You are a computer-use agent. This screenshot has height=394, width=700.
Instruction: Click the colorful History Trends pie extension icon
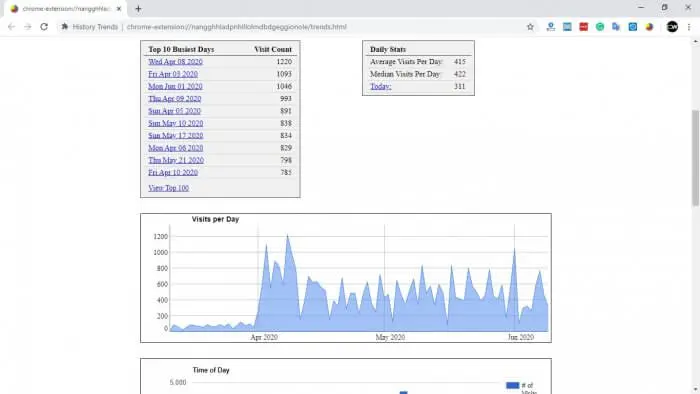coord(649,27)
